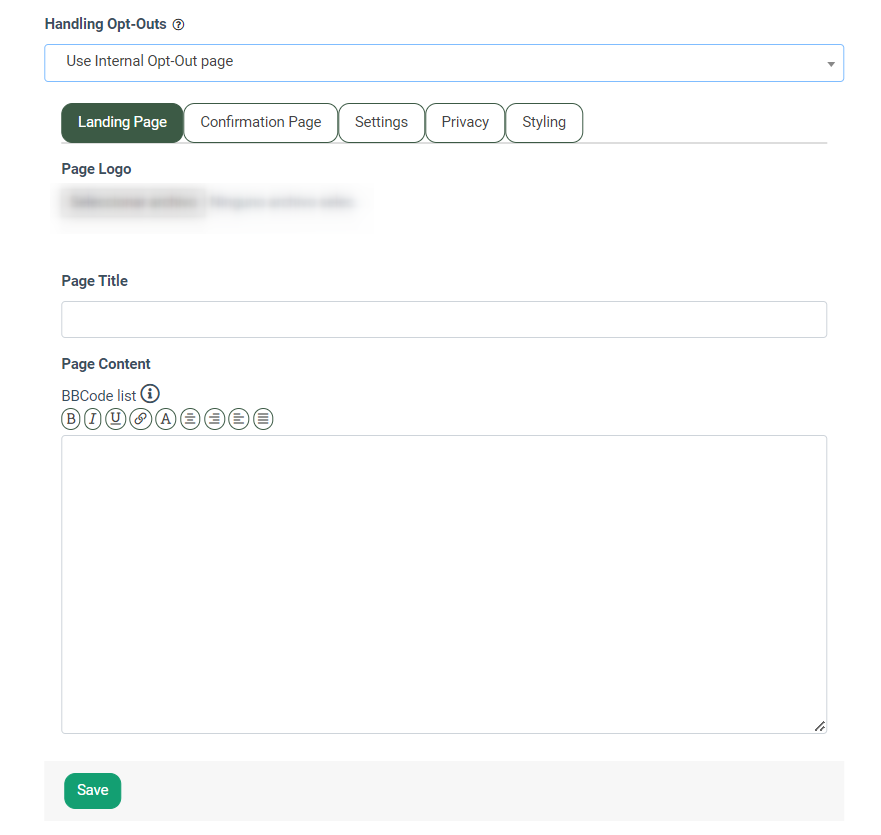Click inside the Page Content text area
The width and height of the screenshot is (881, 835).
point(444,584)
